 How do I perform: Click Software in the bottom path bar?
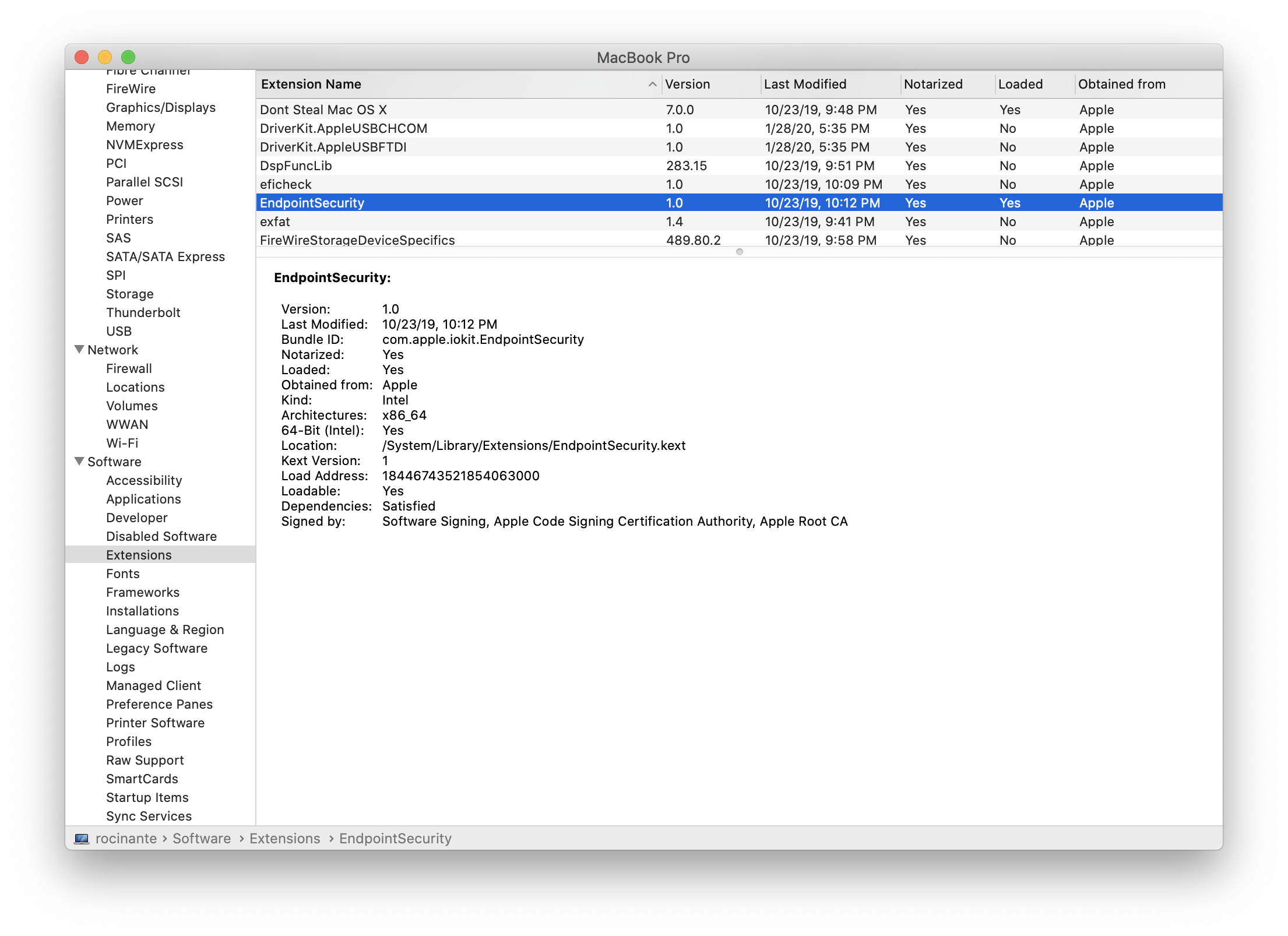pos(202,839)
